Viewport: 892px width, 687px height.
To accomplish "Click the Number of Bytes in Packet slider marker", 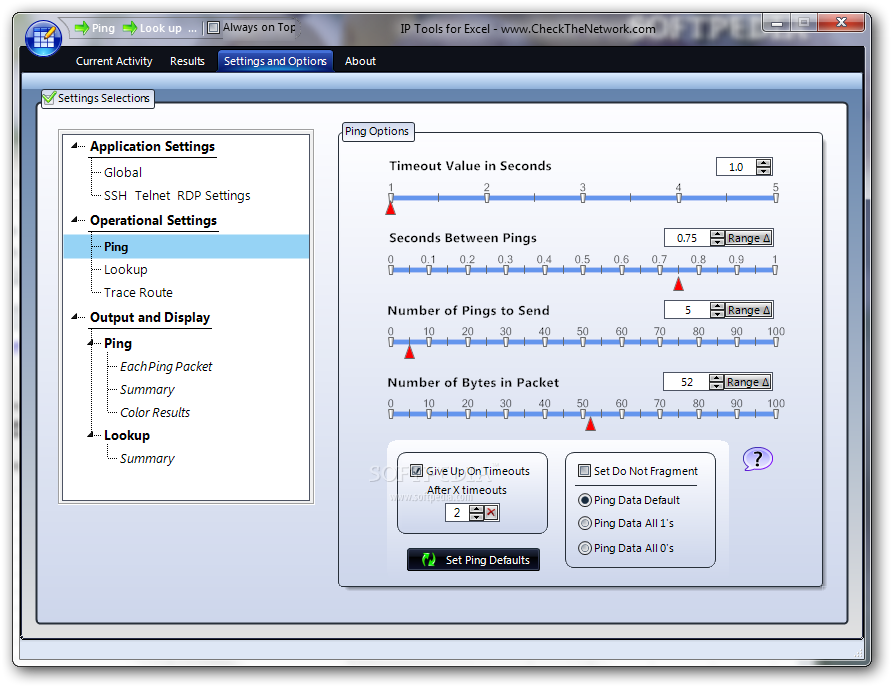I will [590, 424].
